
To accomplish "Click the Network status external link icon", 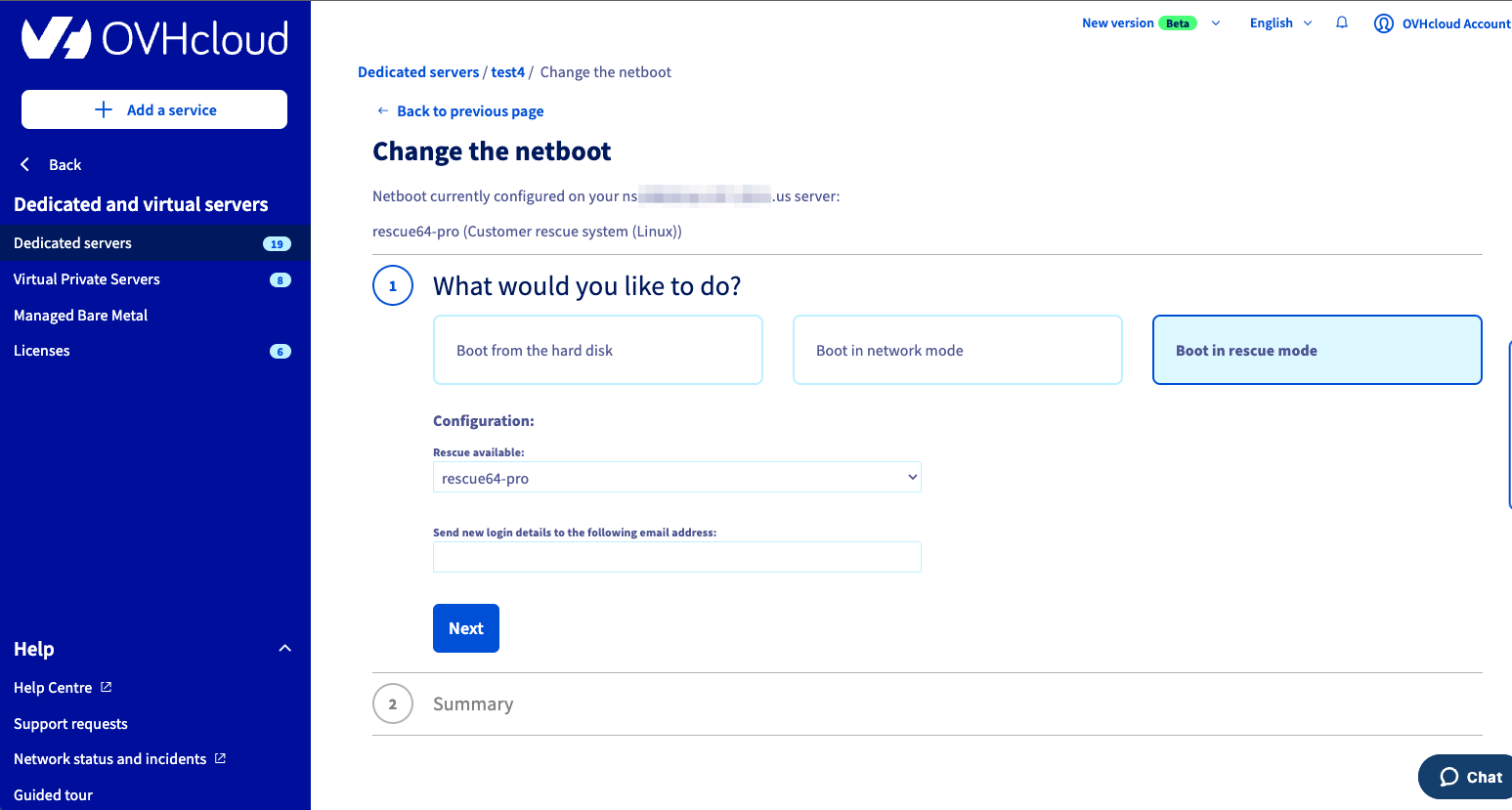I will (x=220, y=758).
